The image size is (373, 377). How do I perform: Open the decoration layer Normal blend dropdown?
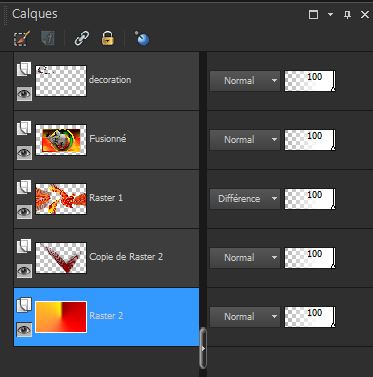pos(245,81)
